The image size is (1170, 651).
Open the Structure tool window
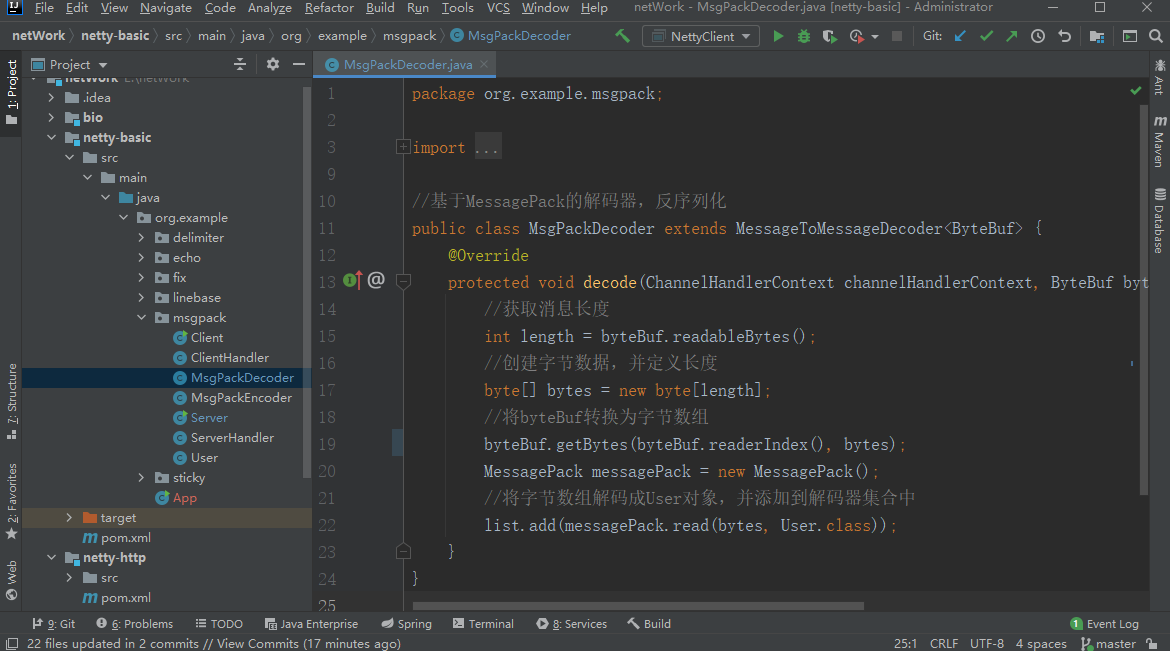11,402
